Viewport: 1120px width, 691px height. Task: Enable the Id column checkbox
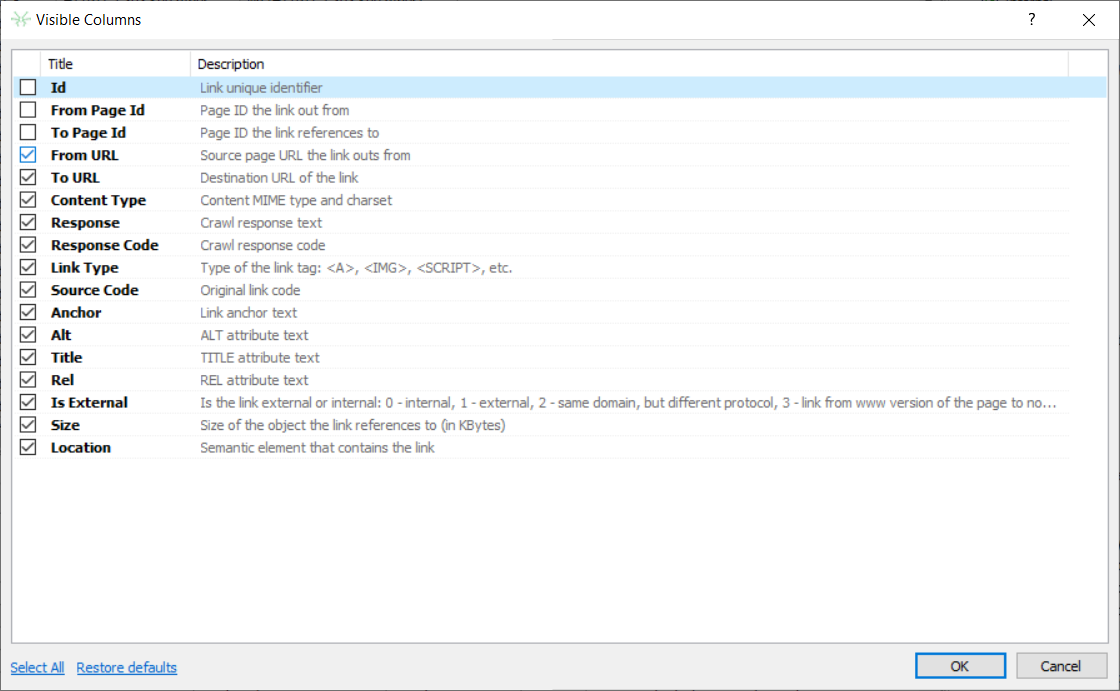28,88
